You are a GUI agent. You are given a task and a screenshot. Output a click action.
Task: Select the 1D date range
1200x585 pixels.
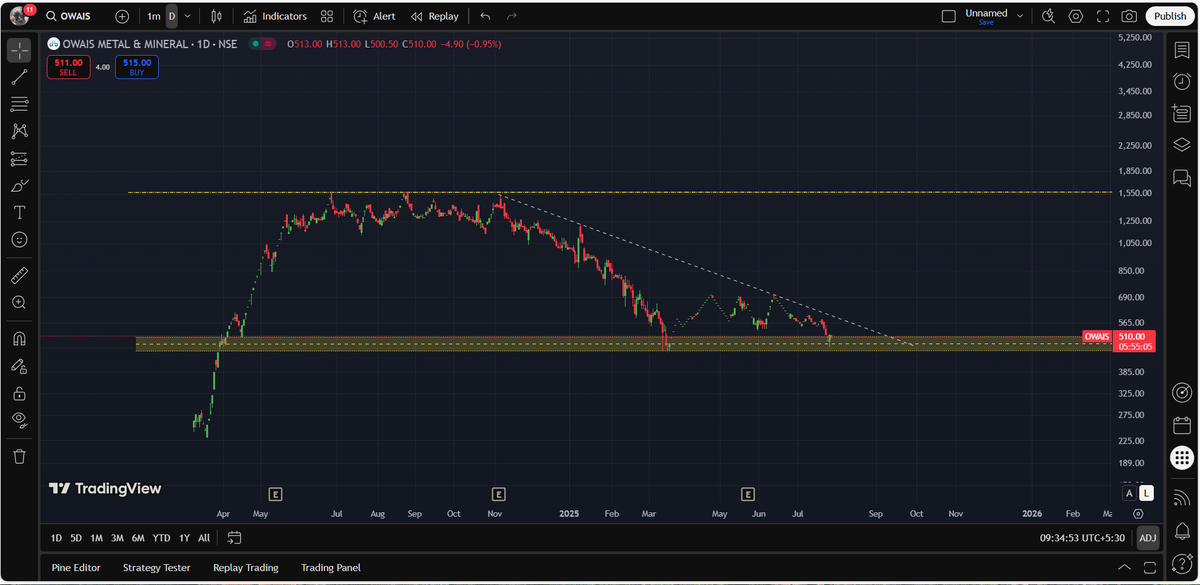tap(56, 538)
